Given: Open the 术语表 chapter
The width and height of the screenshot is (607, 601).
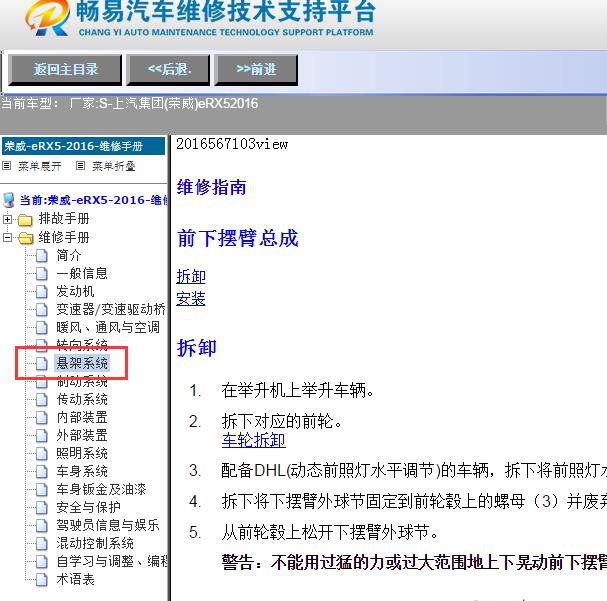Looking at the screenshot, I should point(75,579).
